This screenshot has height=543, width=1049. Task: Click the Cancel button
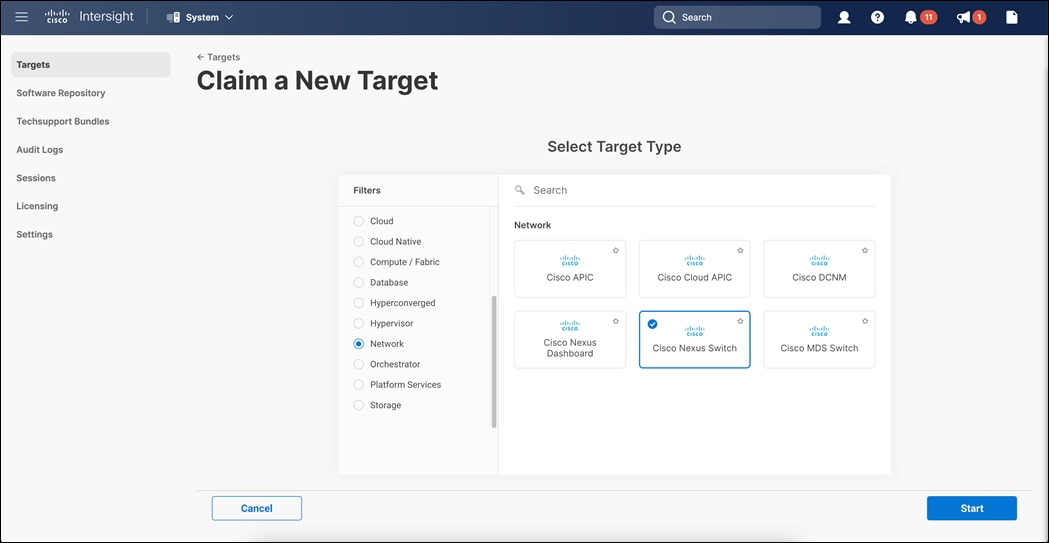click(x=256, y=508)
